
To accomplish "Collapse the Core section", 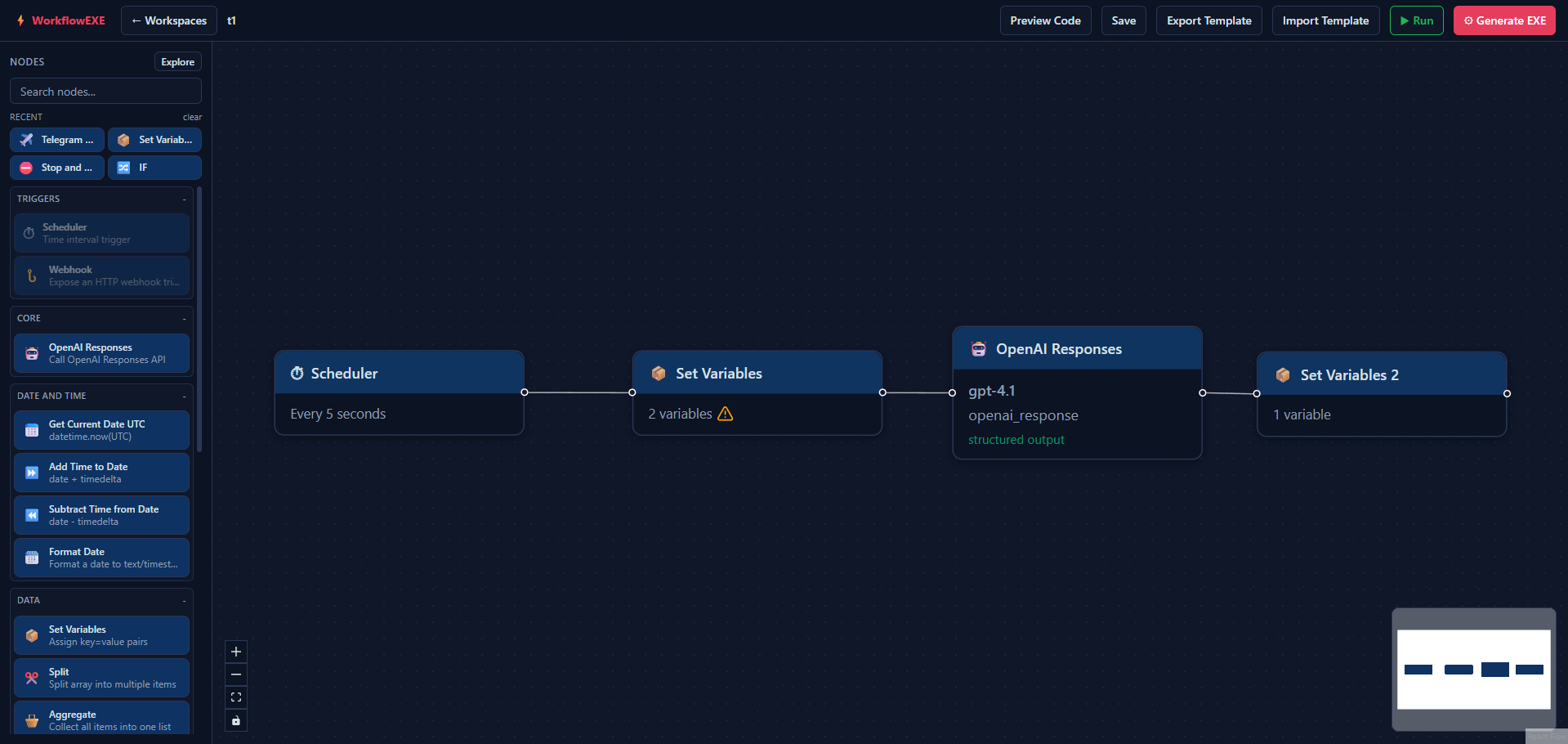I will 184,318.
